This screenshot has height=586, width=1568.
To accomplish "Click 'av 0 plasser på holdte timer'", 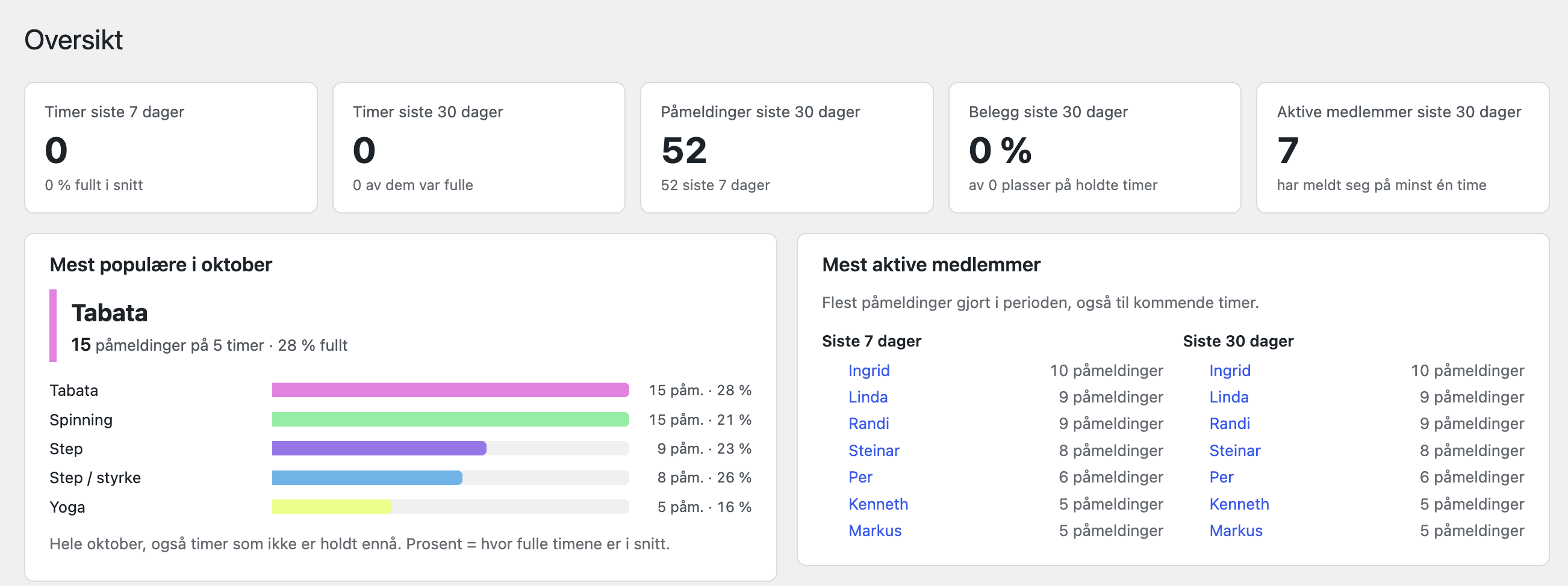I will coord(1063,185).
